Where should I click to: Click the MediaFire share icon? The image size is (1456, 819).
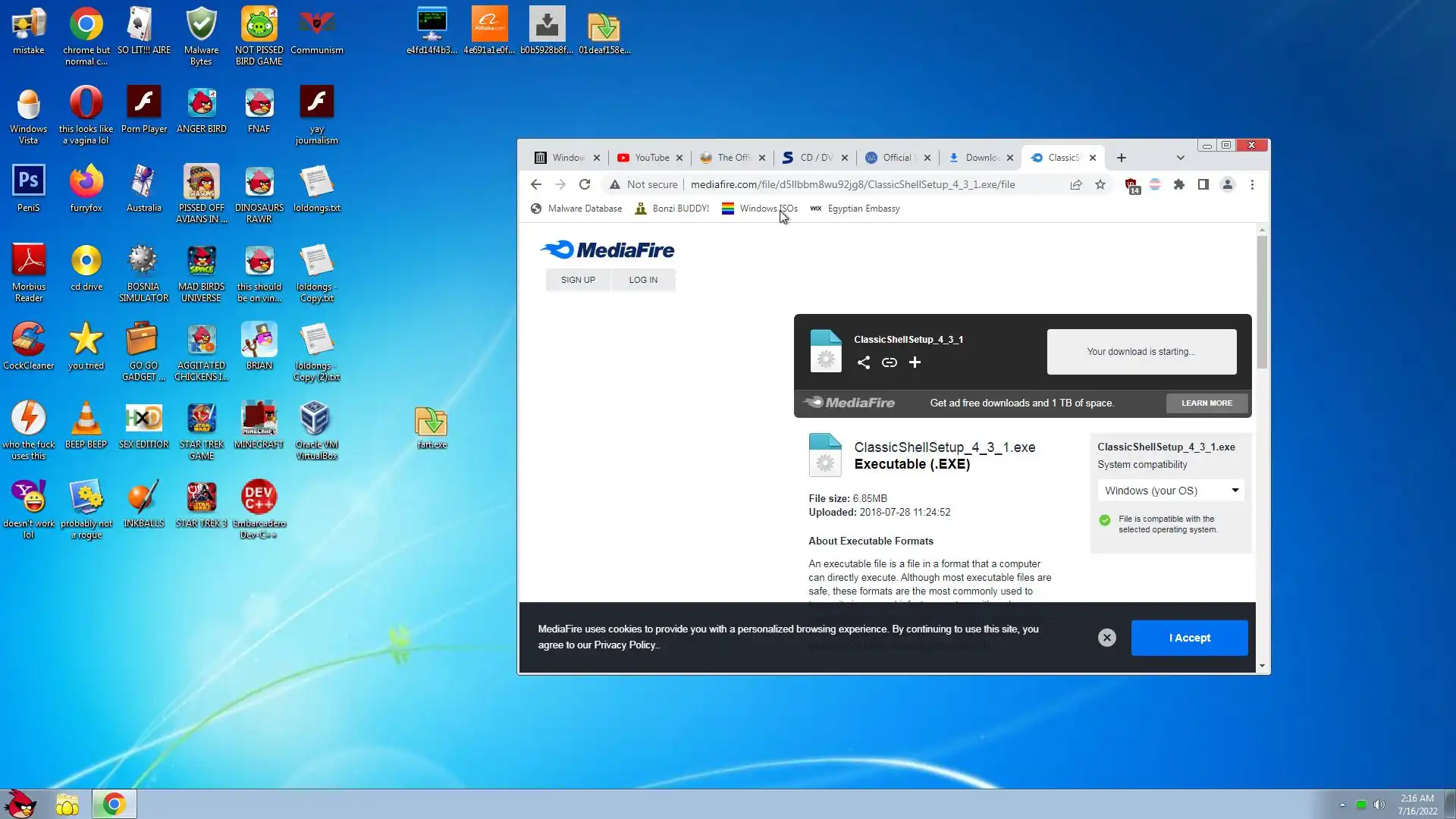[x=863, y=362]
